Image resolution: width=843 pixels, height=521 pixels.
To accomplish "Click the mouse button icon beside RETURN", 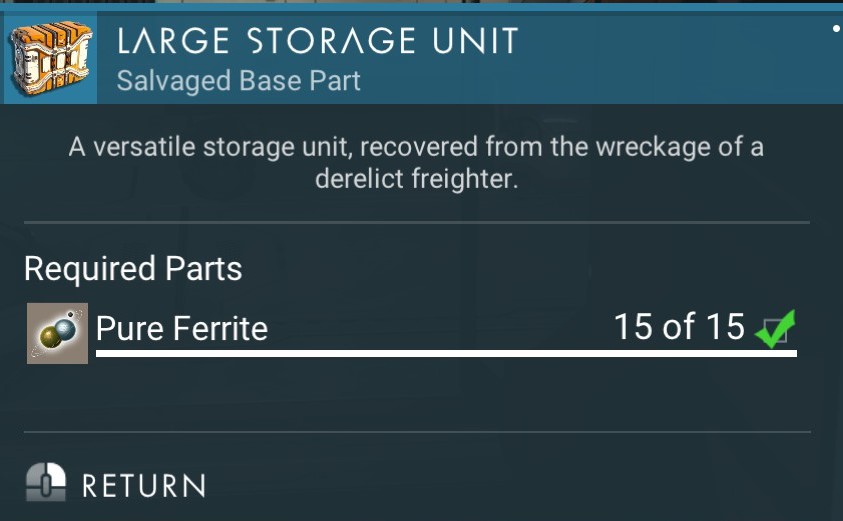I will [x=46, y=482].
